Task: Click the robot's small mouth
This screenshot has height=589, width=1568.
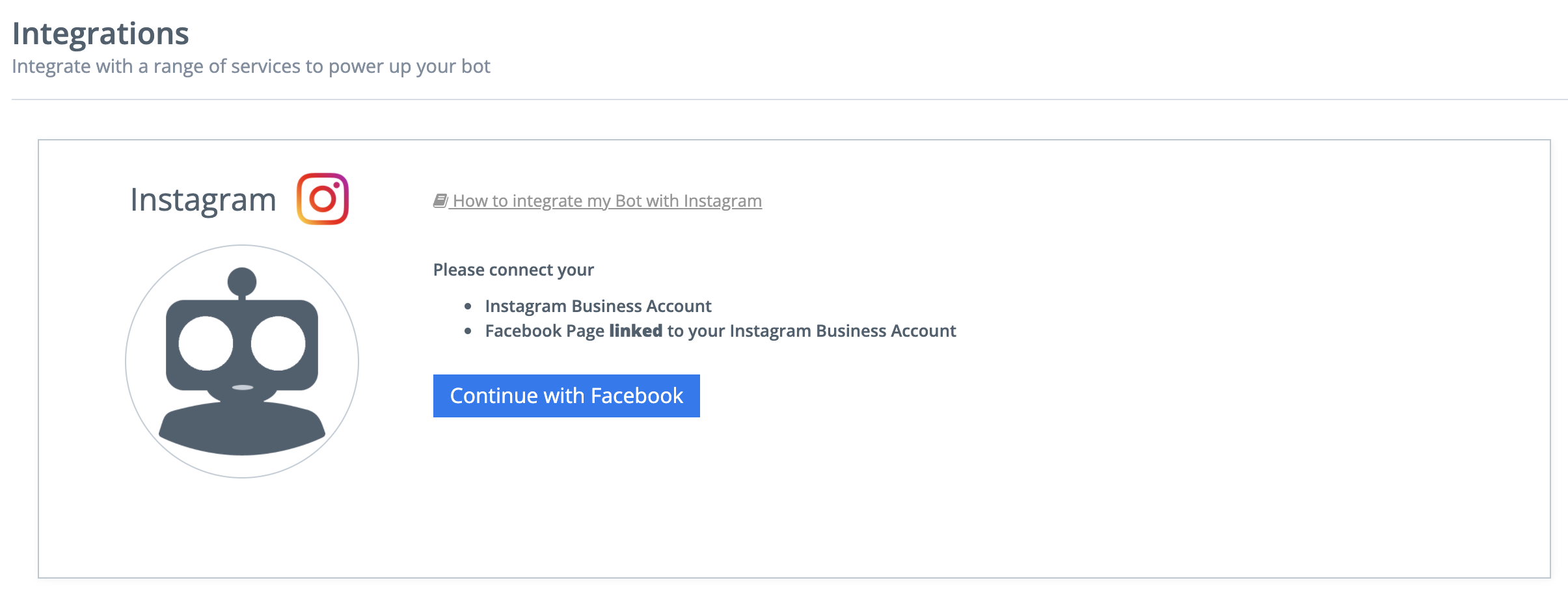Action: click(243, 387)
